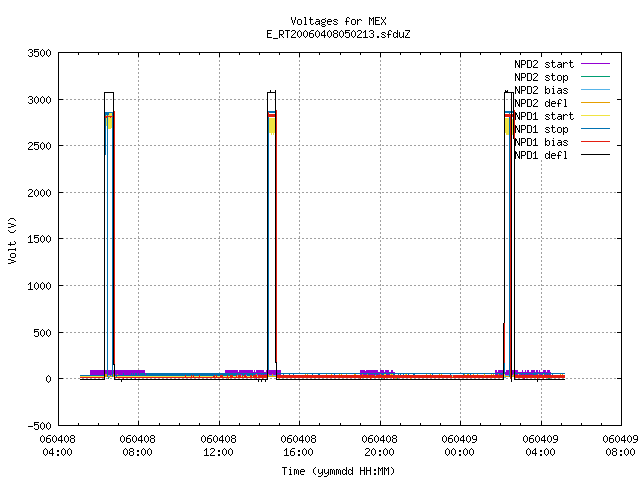Click the 'NPD1 defl' legend label
Viewport: 640px width, 480px height.
(x=541, y=155)
